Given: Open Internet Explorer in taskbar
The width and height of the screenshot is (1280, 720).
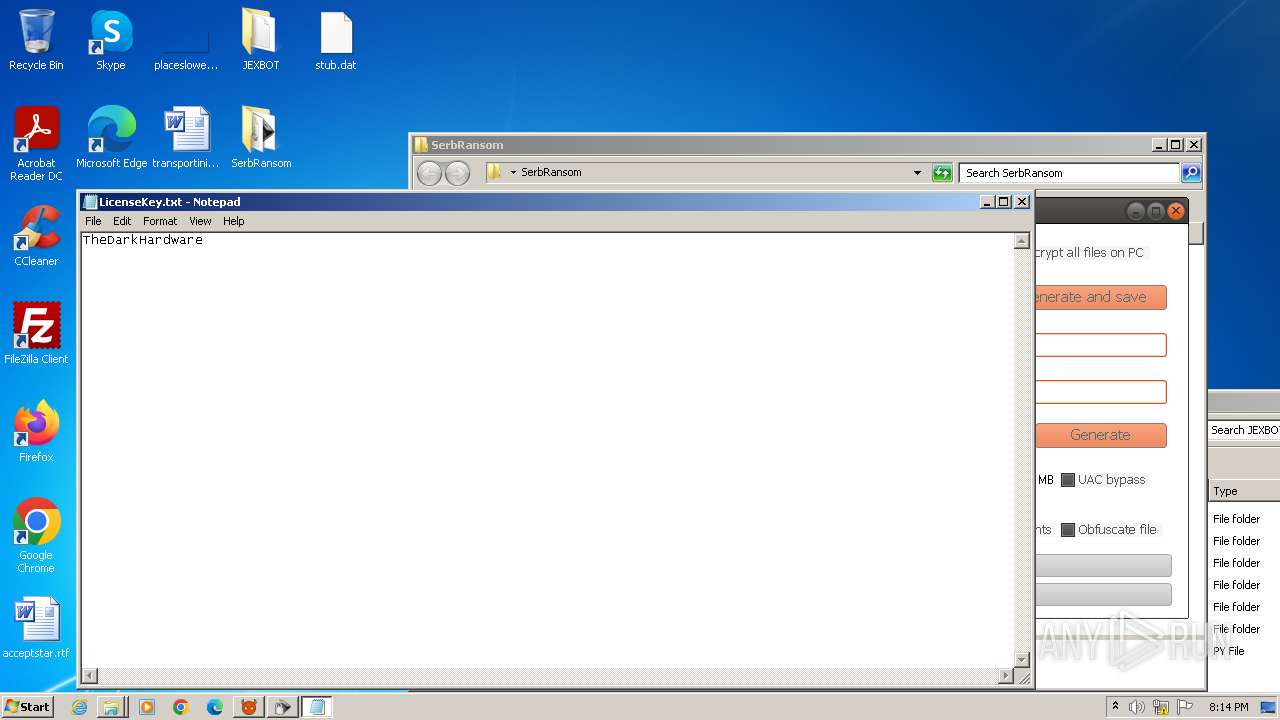Looking at the screenshot, I should tap(79, 707).
